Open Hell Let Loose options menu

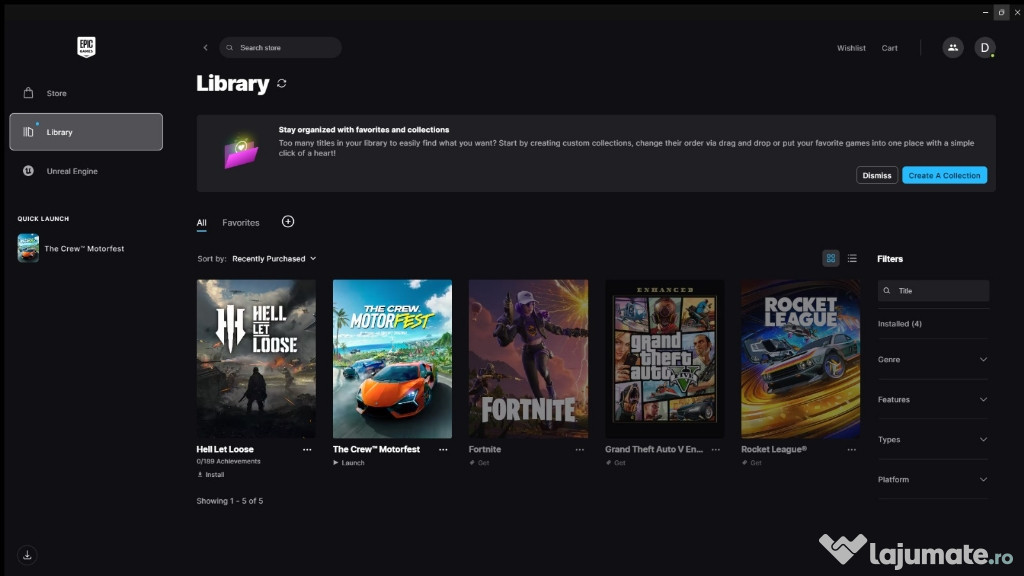coord(307,450)
